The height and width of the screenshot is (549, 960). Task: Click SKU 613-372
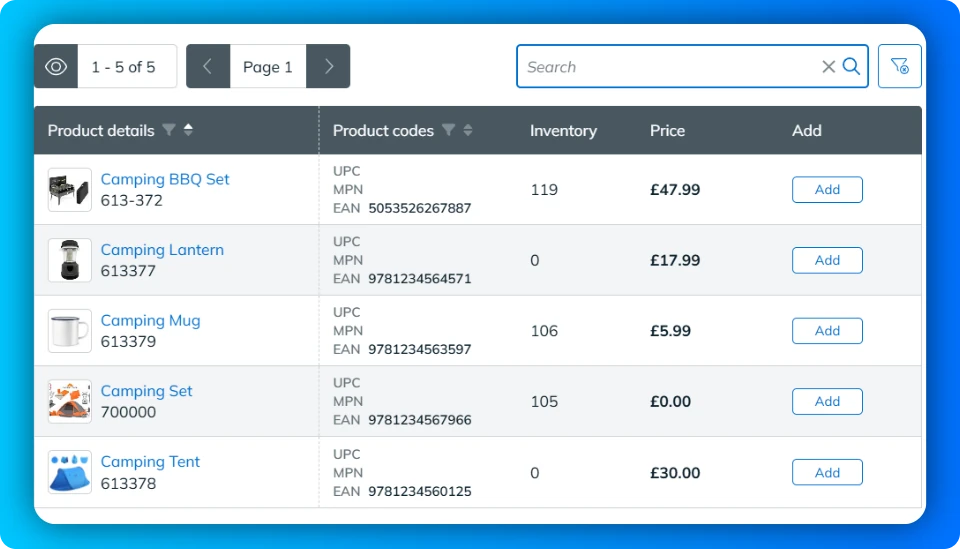[x=132, y=200]
